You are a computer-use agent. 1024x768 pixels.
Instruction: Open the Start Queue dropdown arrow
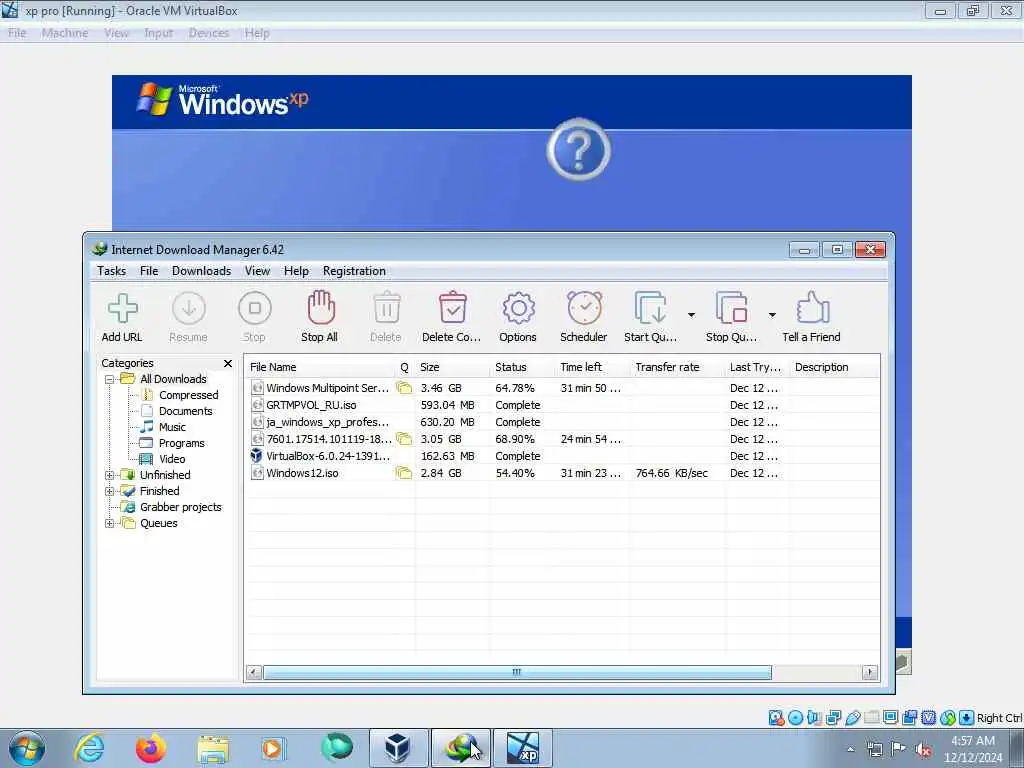[x=691, y=315]
